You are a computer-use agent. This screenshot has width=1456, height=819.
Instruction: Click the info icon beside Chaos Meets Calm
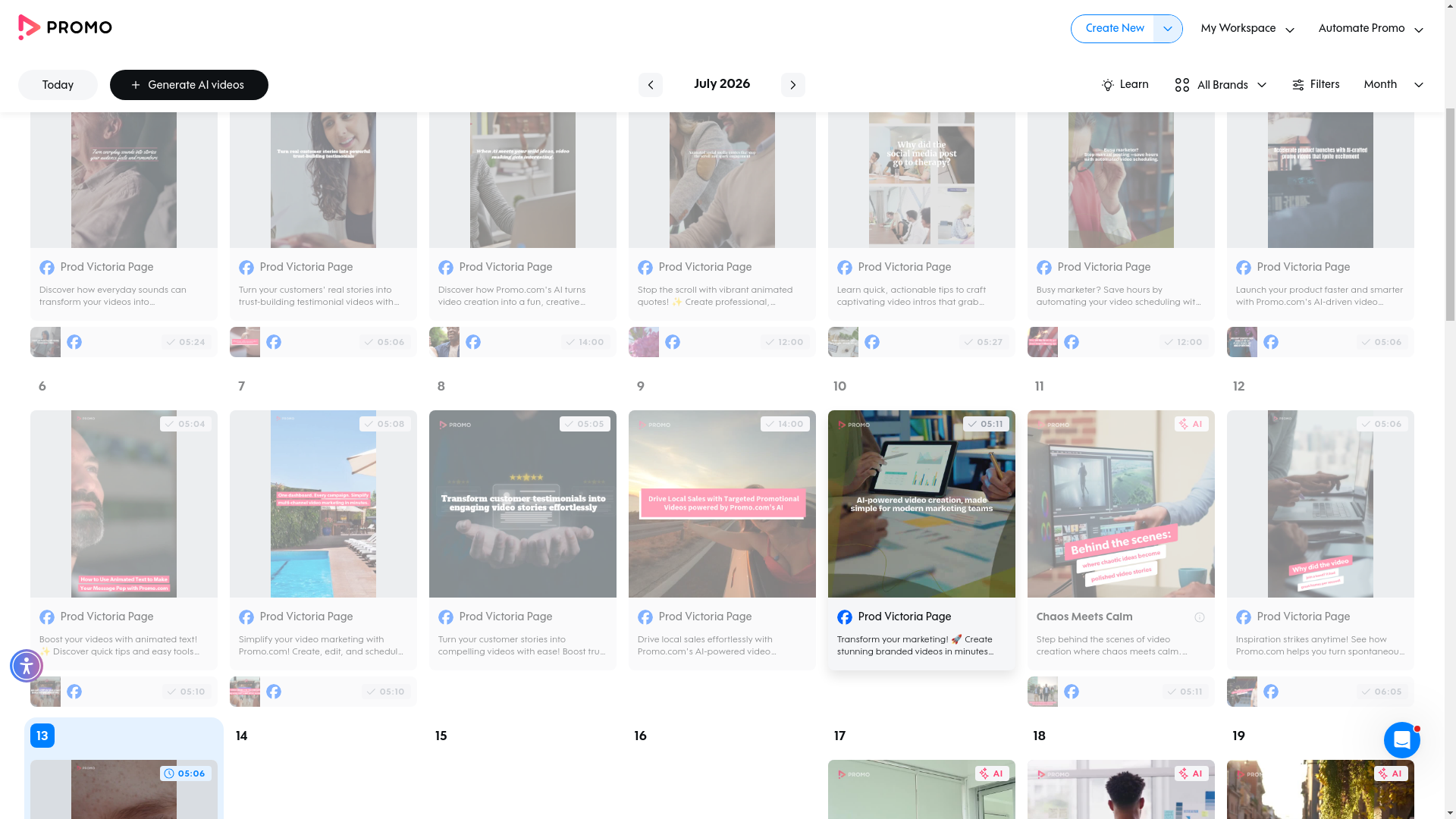(1200, 617)
